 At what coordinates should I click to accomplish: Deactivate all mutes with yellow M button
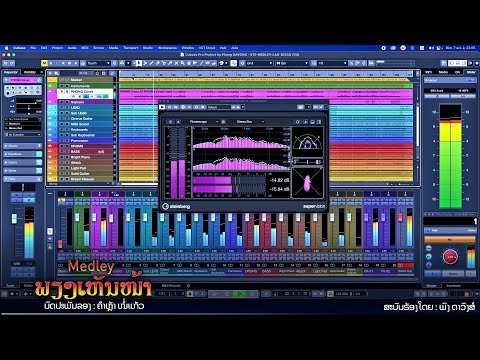tap(44, 63)
